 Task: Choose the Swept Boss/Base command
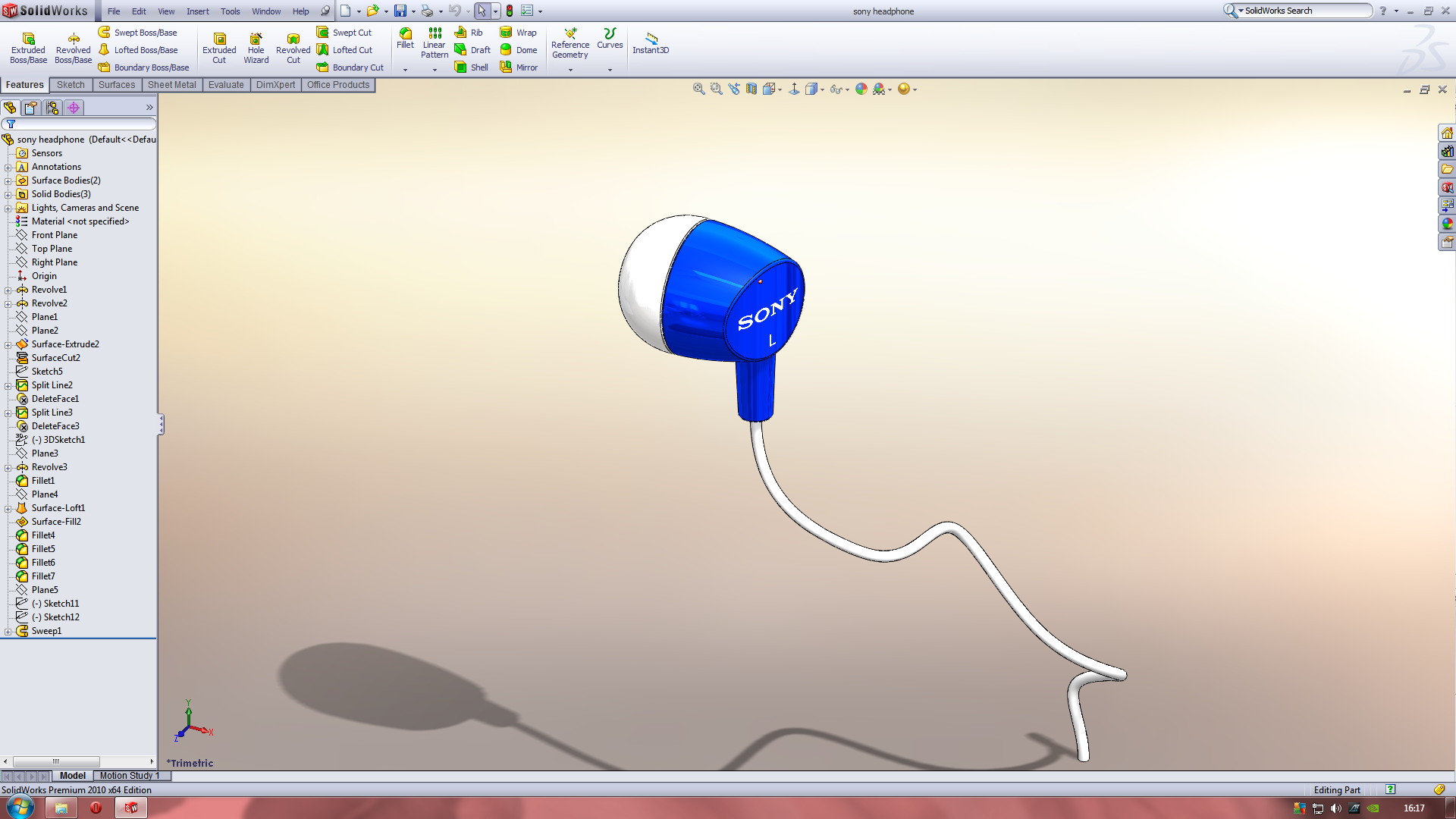tap(137, 33)
